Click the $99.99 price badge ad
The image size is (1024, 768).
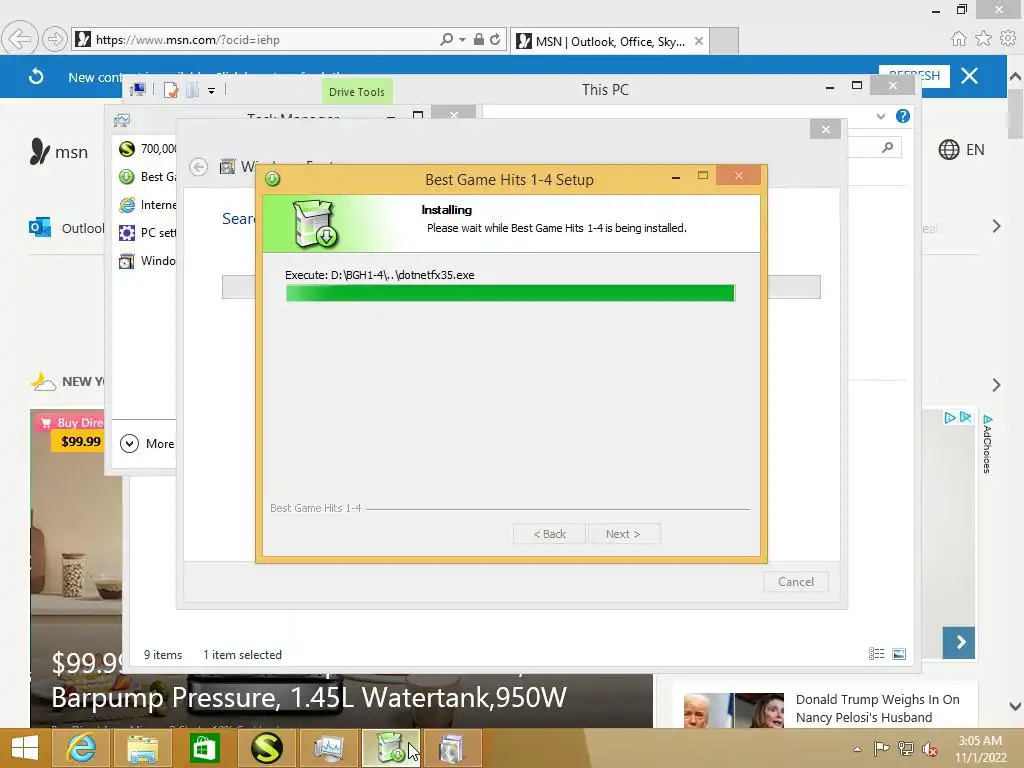pyautogui.click(x=80, y=441)
